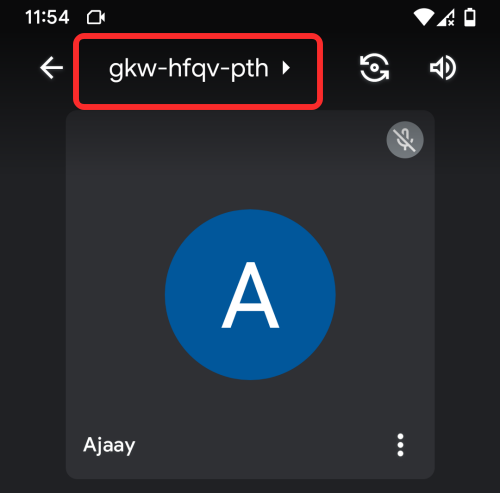Select Ajaay's blue avatar circle
The height and width of the screenshot is (493, 500).
(x=250, y=295)
